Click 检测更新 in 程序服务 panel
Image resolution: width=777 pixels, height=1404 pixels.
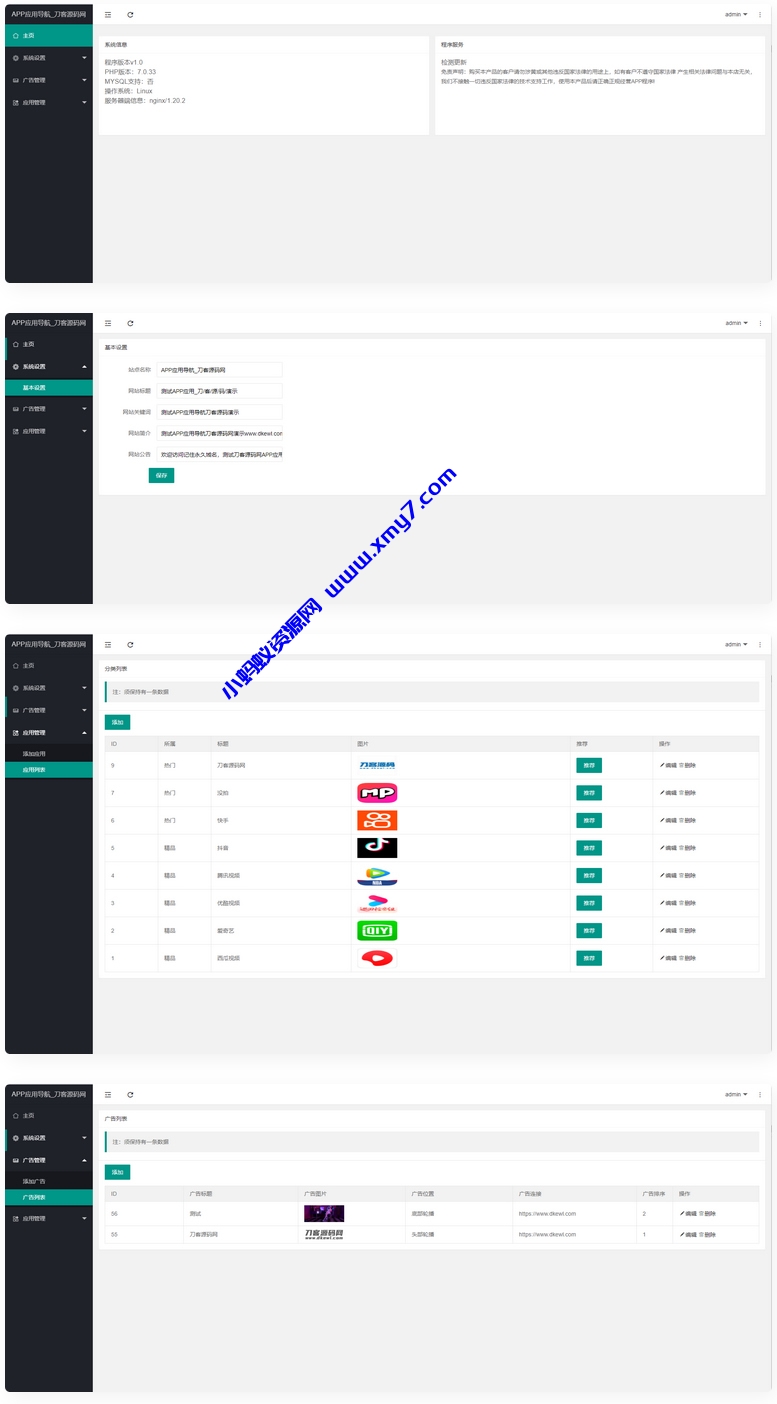[x=453, y=62]
